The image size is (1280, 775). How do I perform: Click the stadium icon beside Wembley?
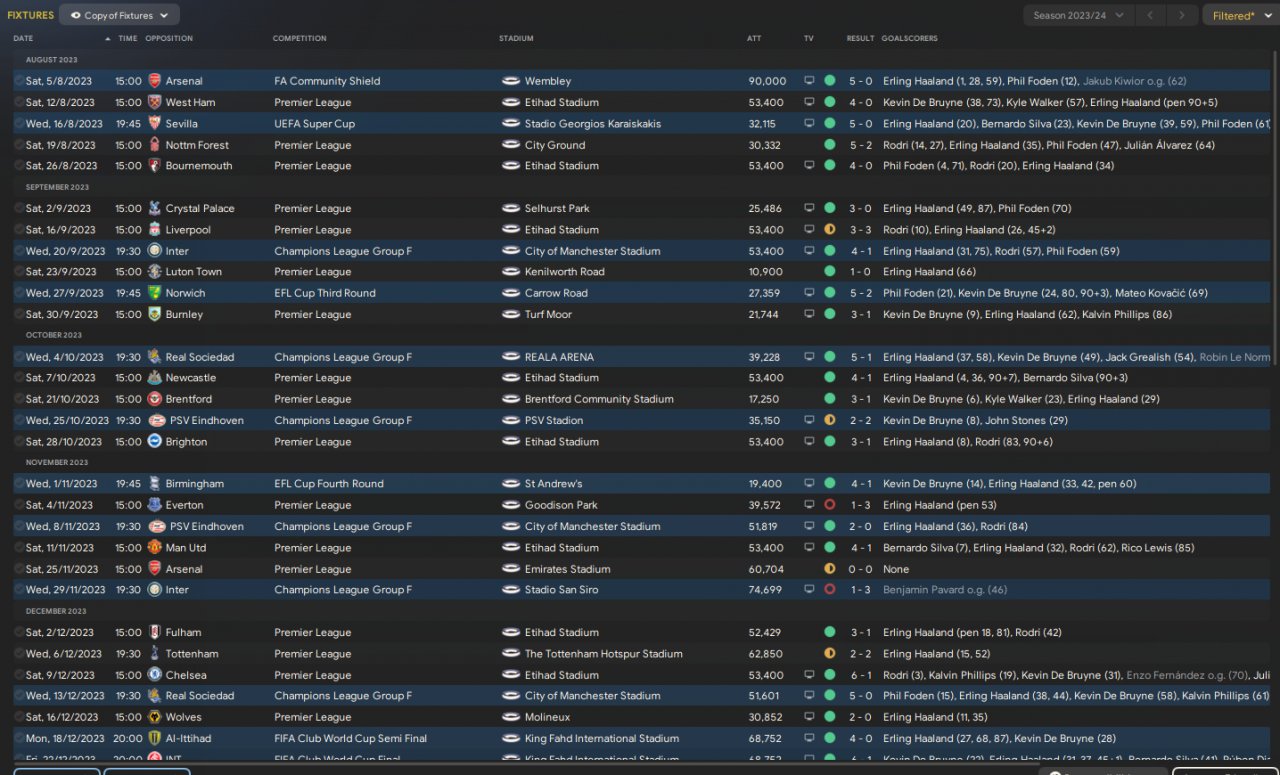510,81
